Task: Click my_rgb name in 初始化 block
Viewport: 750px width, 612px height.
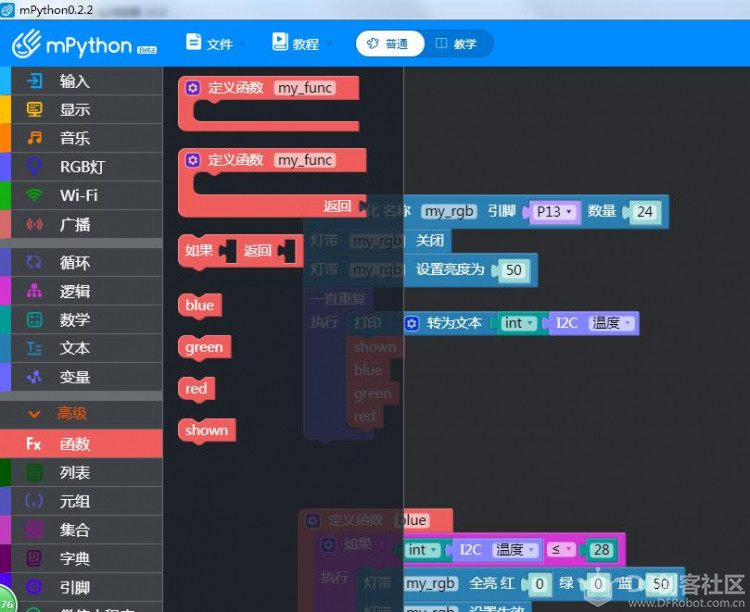Action: coord(449,211)
